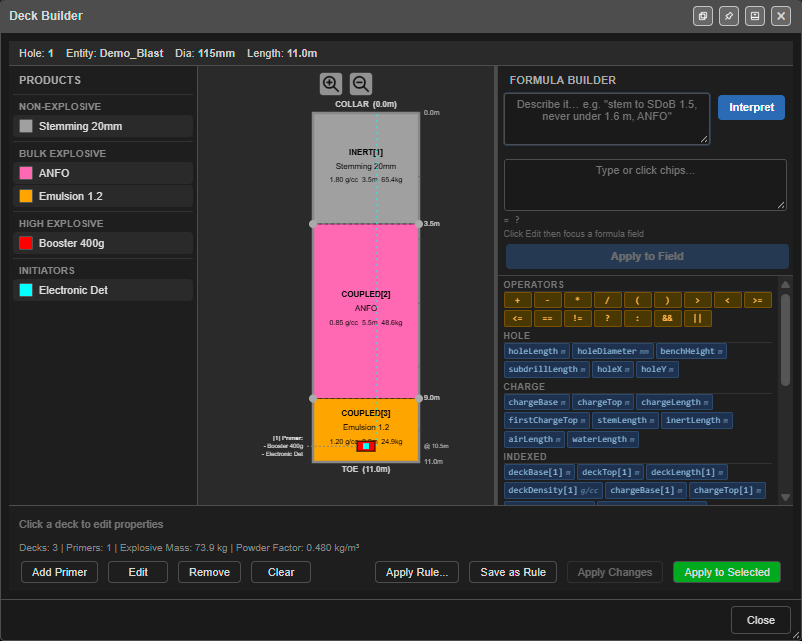This screenshot has height=641, width=802.
Task: Click the Emulsion 1.2 orange swatch
Action: (26, 196)
